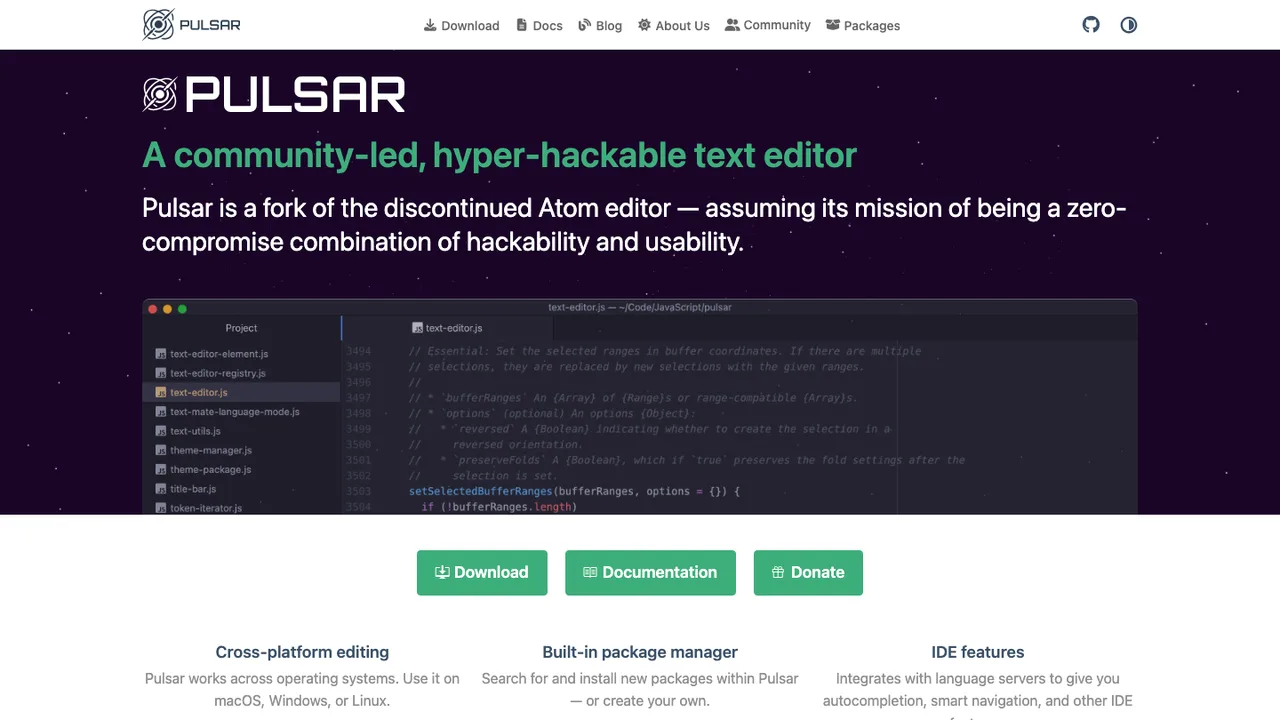Toggle the dark mode color scheme
This screenshot has width=1280, height=720.
pos(1129,25)
